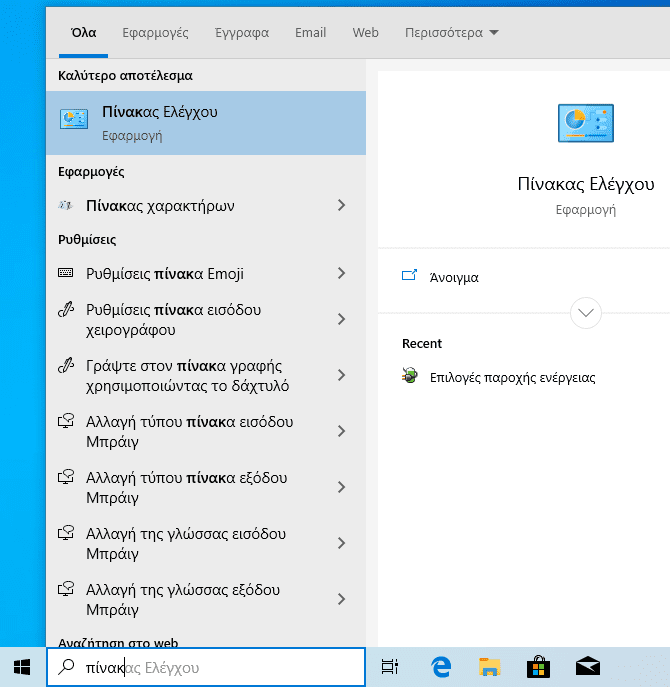Switch to Εφαρμογές tab
This screenshot has height=687, width=670.
coord(155,33)
